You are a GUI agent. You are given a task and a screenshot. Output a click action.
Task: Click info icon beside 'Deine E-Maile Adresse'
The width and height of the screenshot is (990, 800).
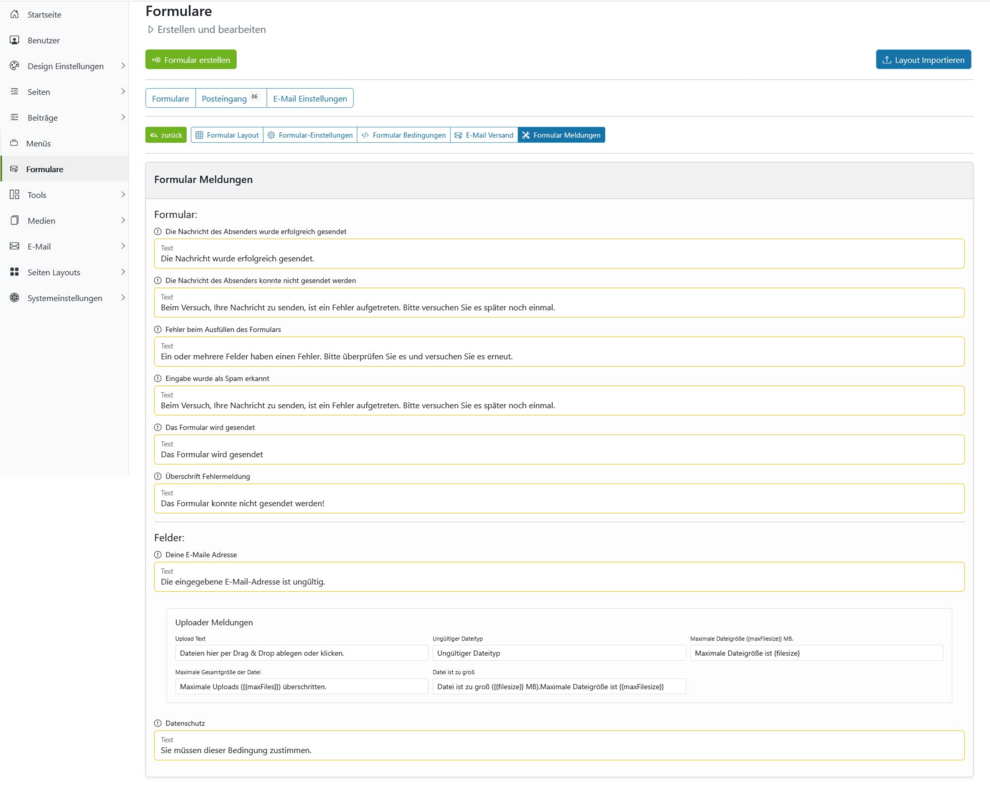pyautogui.click(x=158, y=555)
